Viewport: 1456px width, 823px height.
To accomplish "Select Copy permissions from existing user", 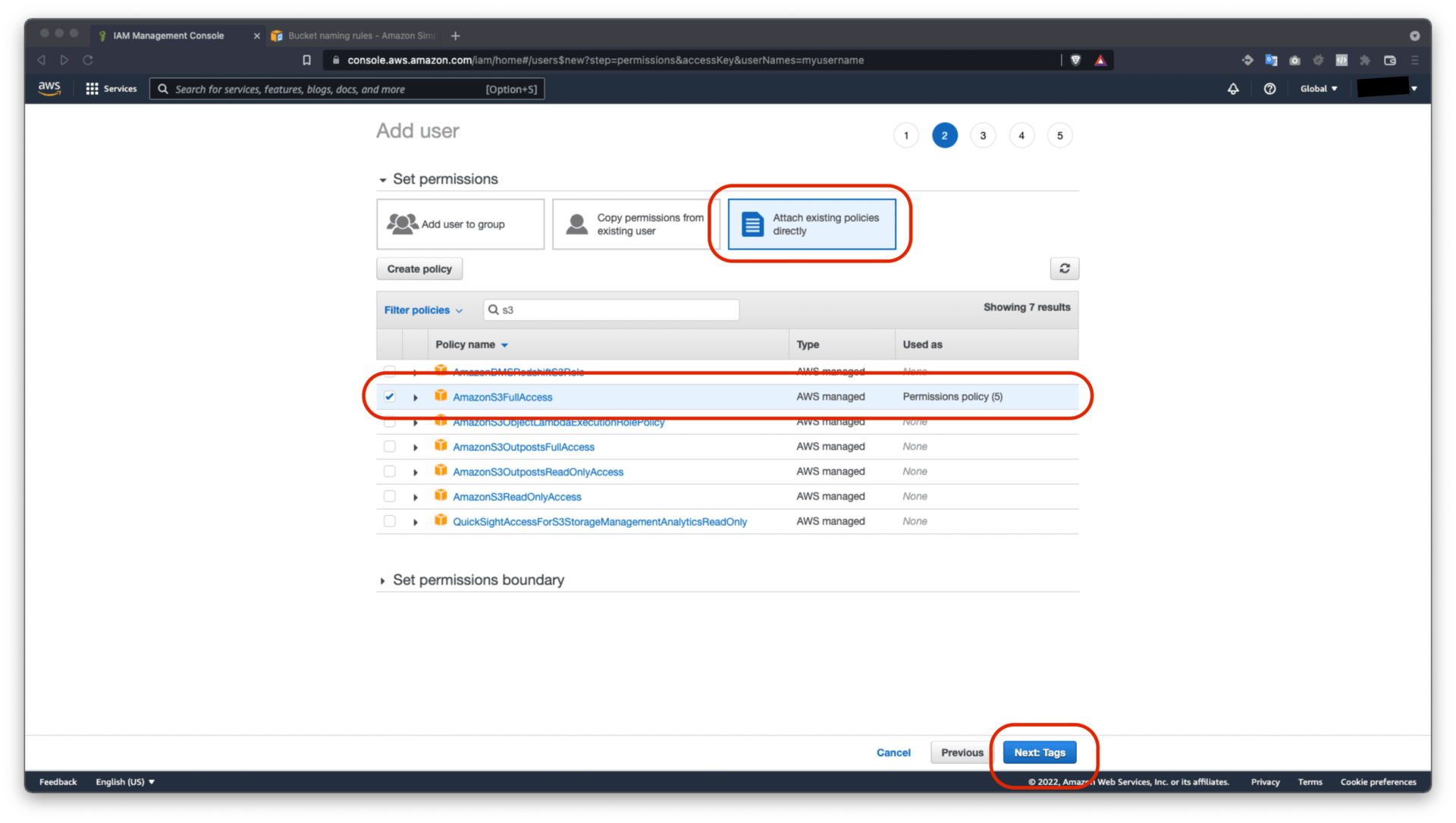I will 634,224.
